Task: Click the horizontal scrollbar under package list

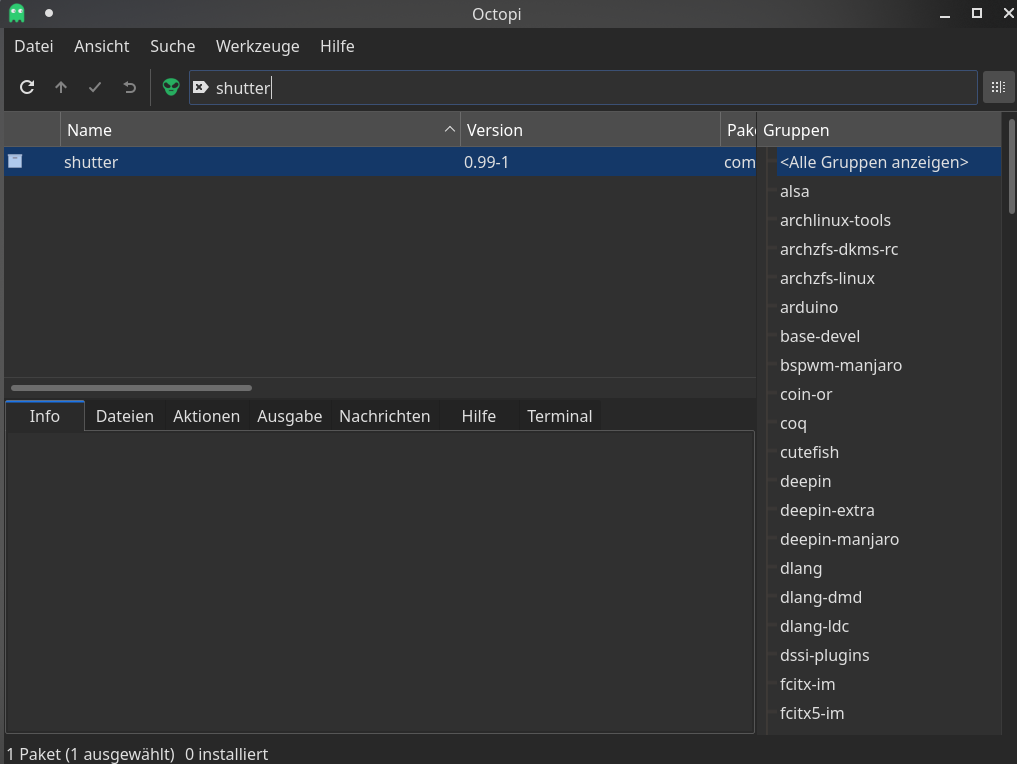Action: [x=131, y=388]
